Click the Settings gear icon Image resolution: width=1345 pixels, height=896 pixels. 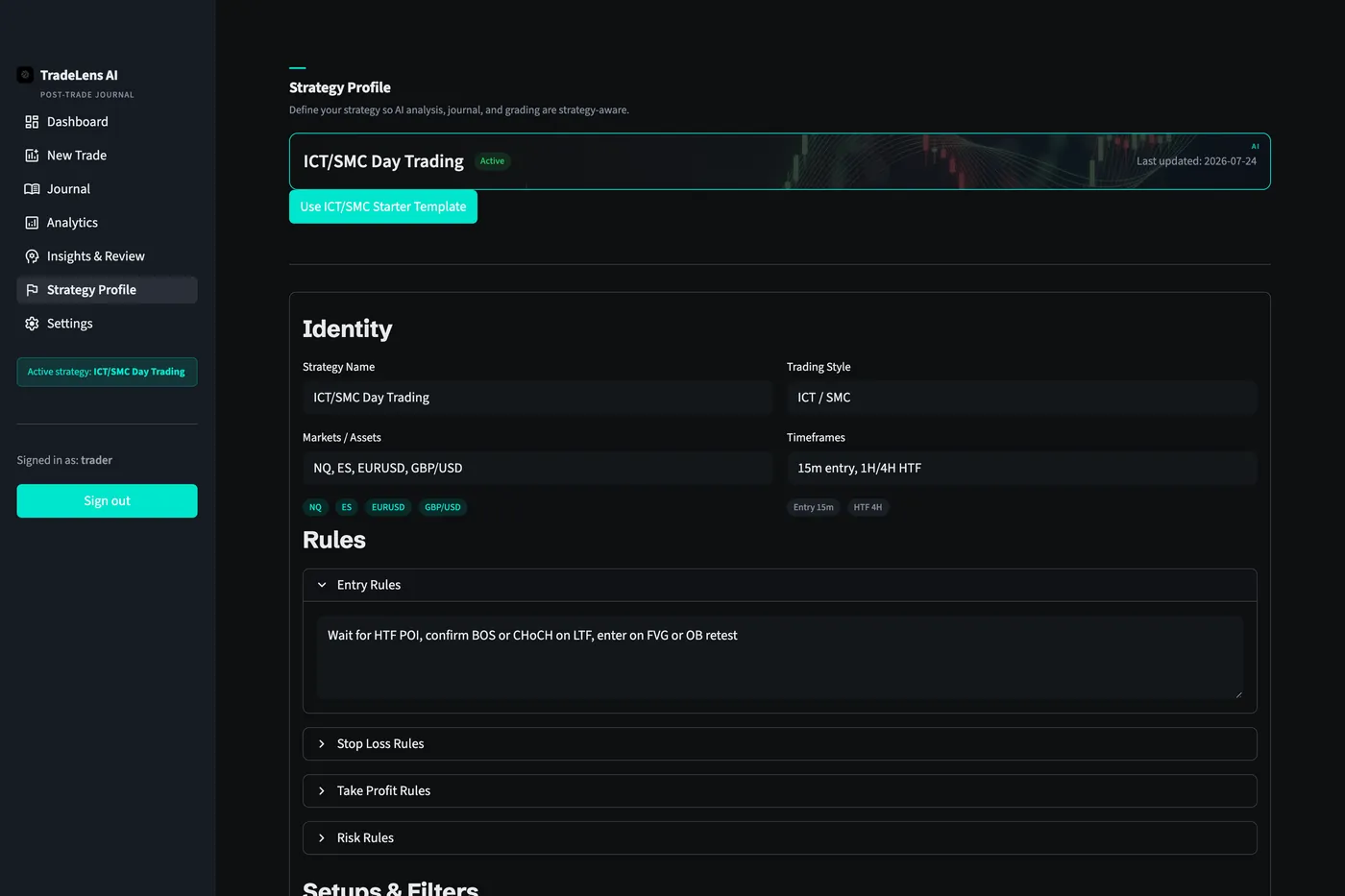pyautogui.click(x=32, y=324)
